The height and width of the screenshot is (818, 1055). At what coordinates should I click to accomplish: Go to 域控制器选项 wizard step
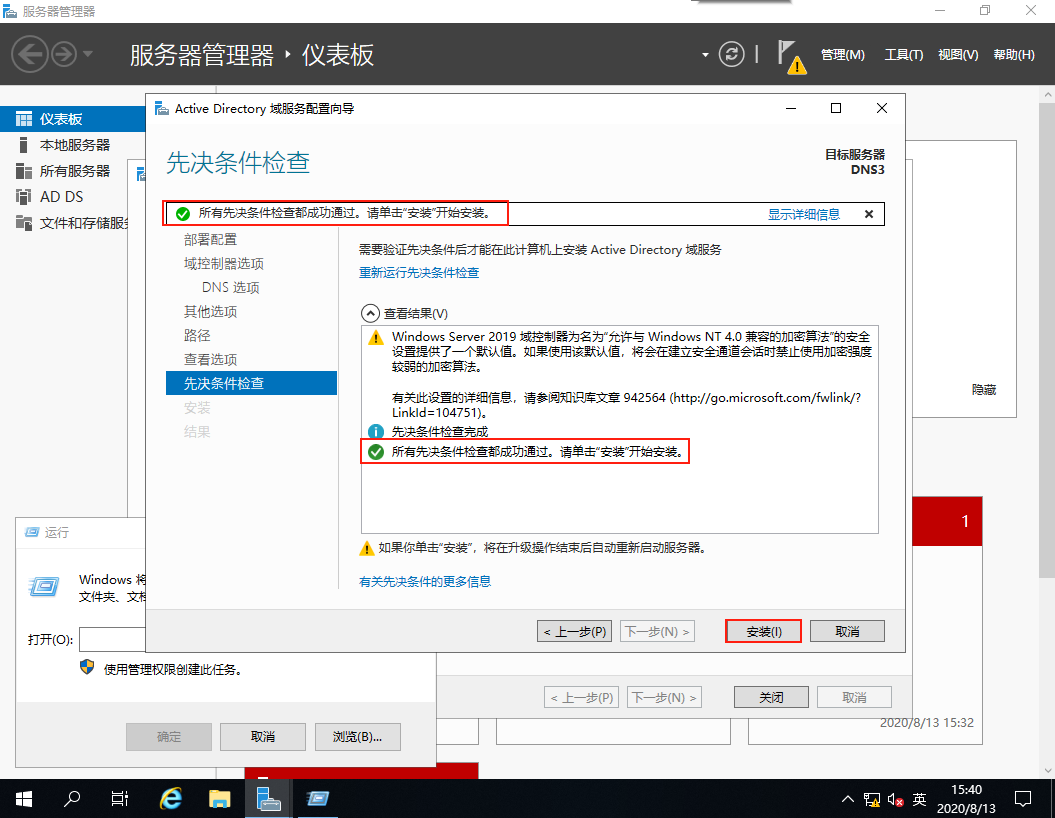click(x=223, y=263)
